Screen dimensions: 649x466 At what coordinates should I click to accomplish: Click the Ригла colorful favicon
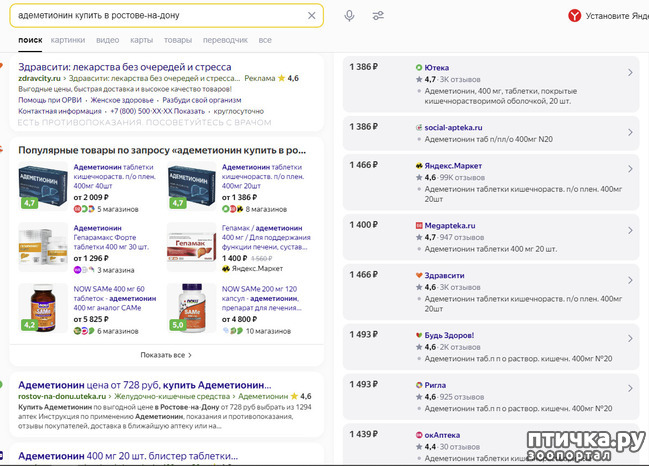419,385
